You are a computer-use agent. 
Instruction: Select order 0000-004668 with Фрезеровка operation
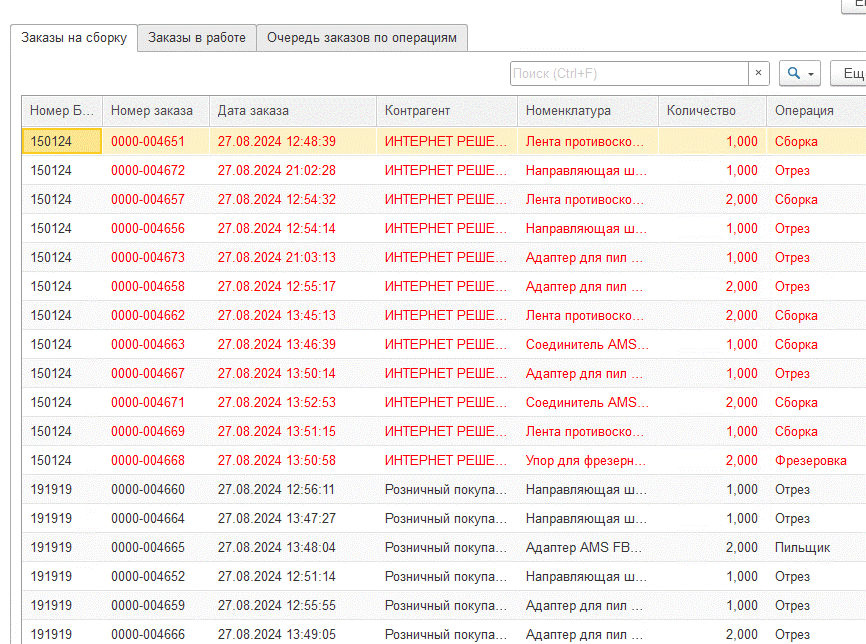148,460
